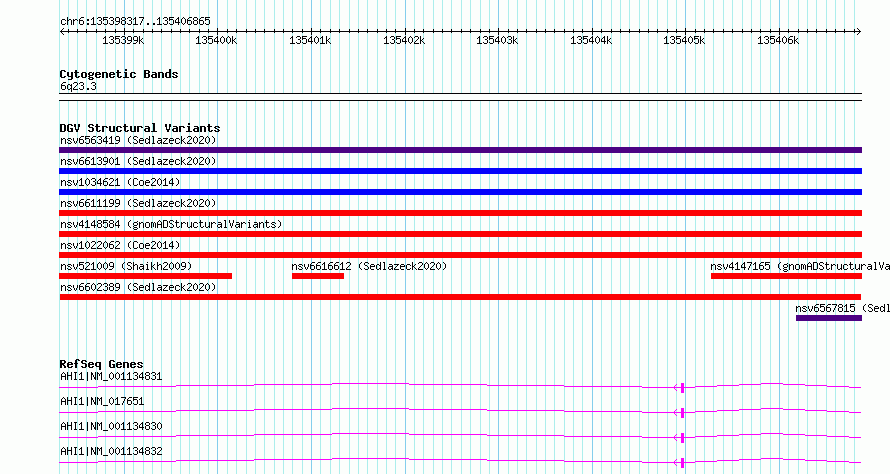
Task: Click the 135406k ruler position
Action: (778, 40)
